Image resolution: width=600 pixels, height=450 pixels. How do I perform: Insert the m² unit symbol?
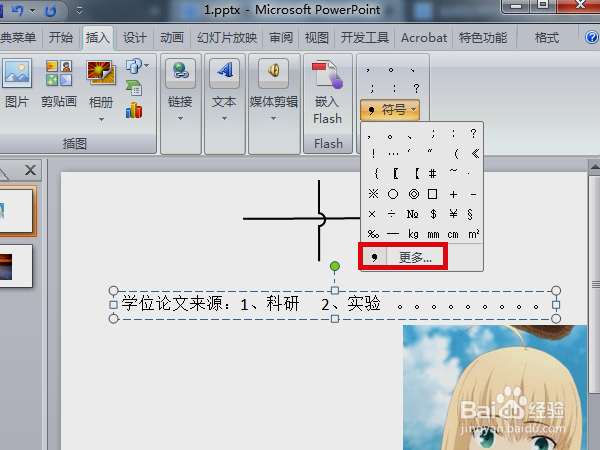tap(474, 234)
